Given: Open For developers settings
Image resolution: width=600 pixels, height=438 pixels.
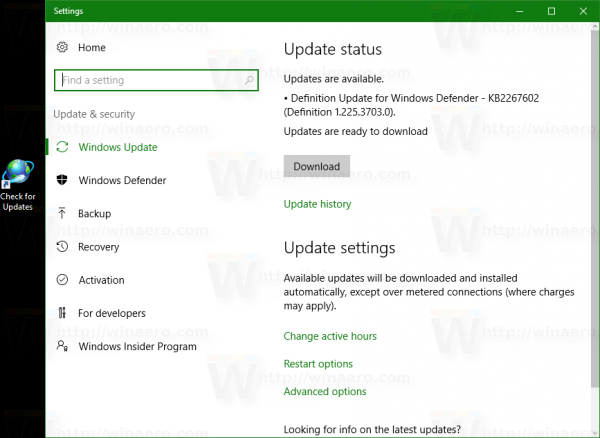Looking at the screenshot, I should point(112,313).
